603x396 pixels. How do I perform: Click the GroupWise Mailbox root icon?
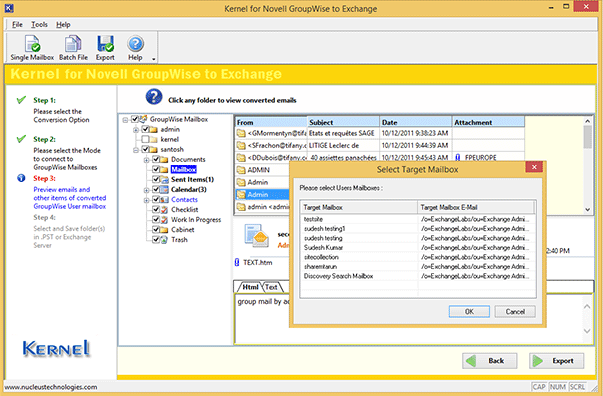(143, 119)
